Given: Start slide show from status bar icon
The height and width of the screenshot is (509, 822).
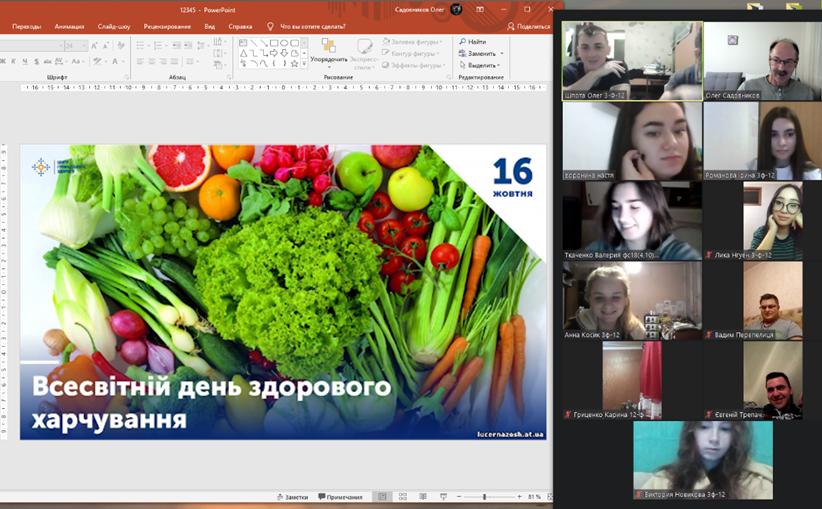Looking at the screenshot, I should coord(444,496).
